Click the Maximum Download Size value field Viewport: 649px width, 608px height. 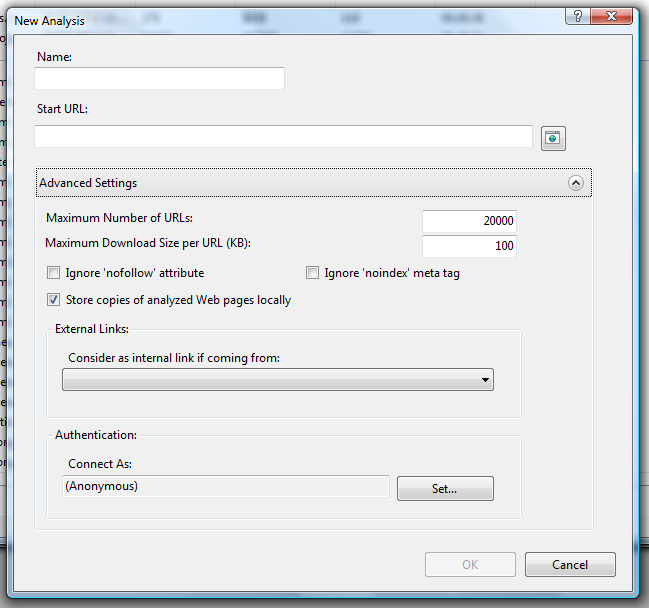click(x=469, y=246)
